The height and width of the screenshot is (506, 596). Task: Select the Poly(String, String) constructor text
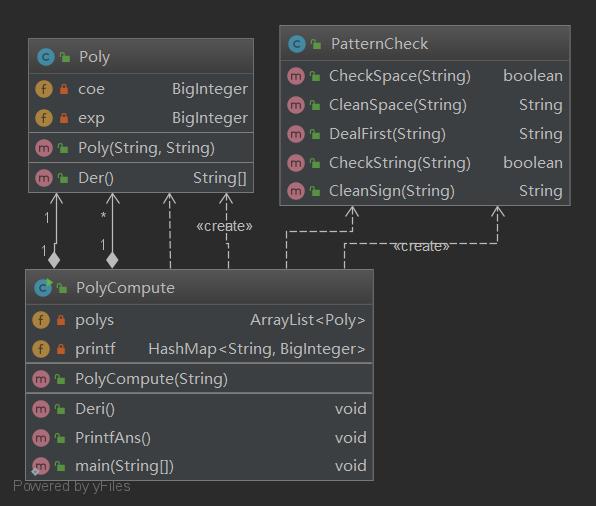[146, 148]
